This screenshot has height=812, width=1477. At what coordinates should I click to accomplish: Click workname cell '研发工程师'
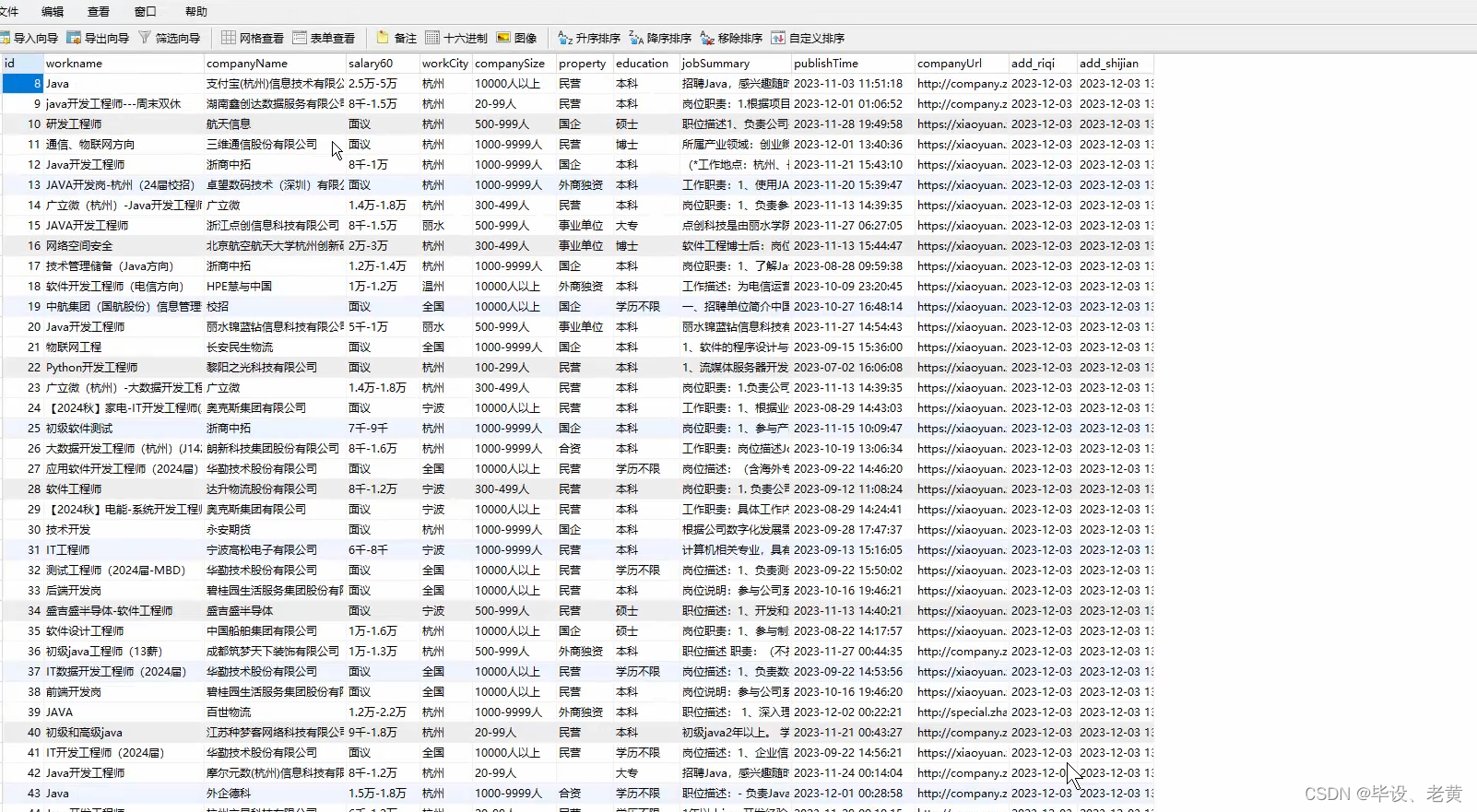coord(124,124)
